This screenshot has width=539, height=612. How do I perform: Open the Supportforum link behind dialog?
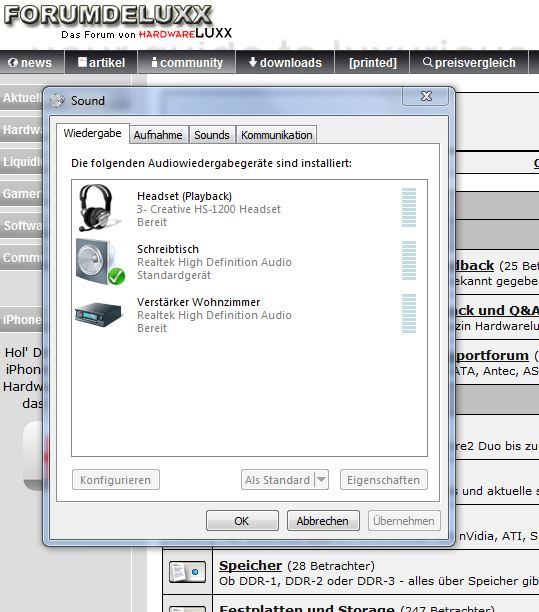(492, 356)
